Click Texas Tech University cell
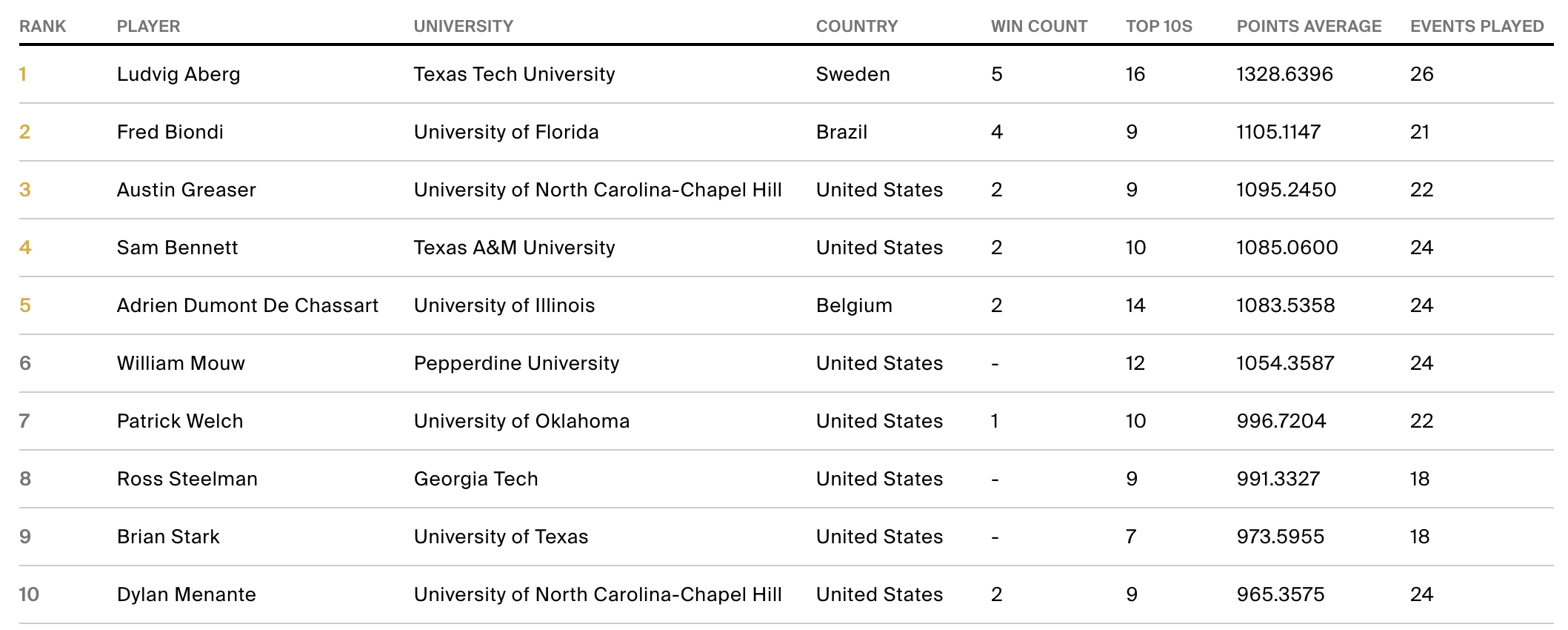 click(x=514, y=74)
